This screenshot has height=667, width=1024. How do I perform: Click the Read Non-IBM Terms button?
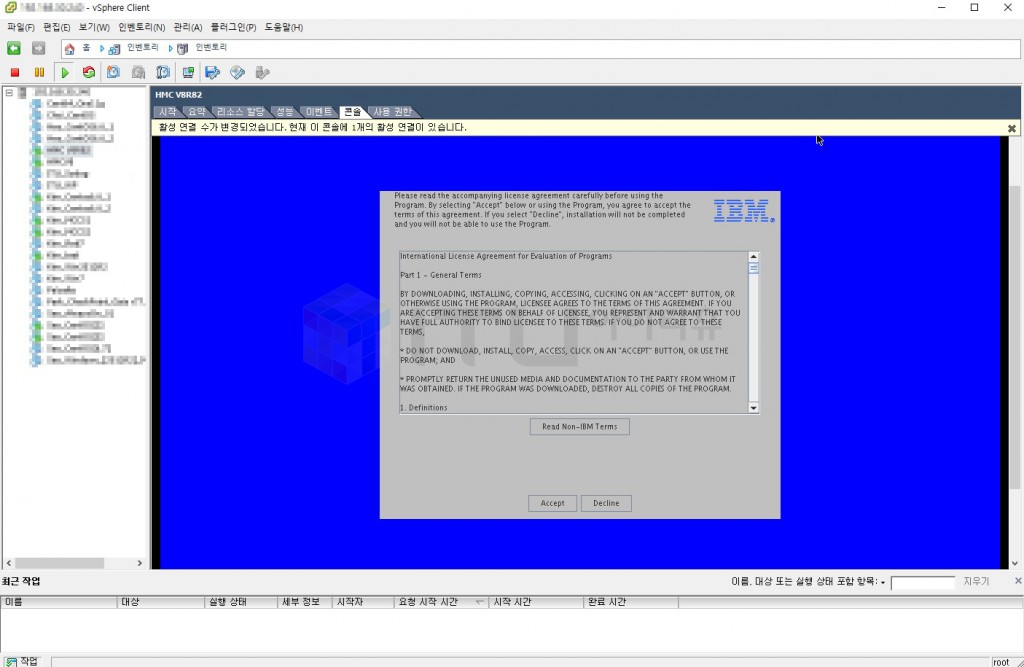click(x=579, y=427)
